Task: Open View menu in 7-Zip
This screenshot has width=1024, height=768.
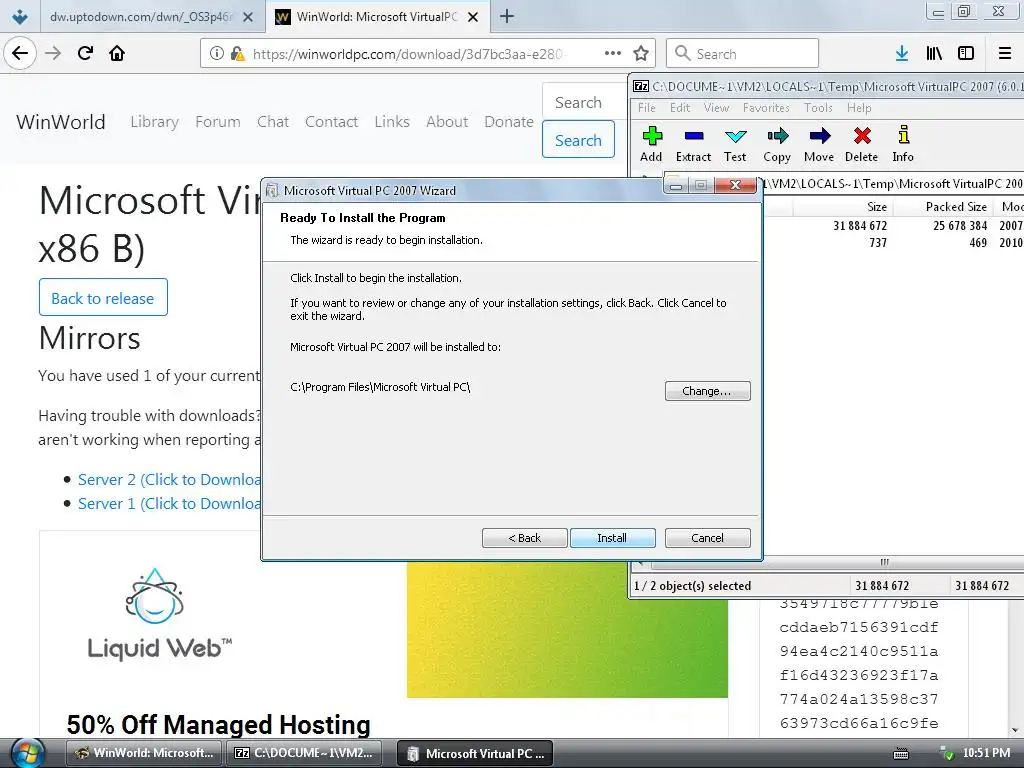Action: (716, 108)
